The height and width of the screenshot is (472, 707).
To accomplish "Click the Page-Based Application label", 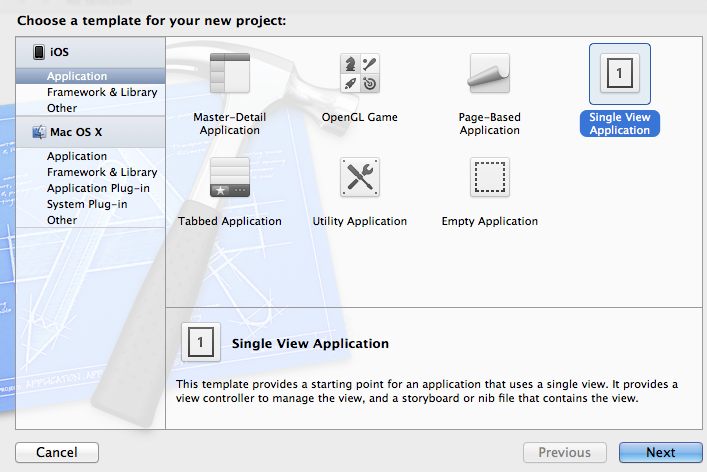I will tap(490, 124).
